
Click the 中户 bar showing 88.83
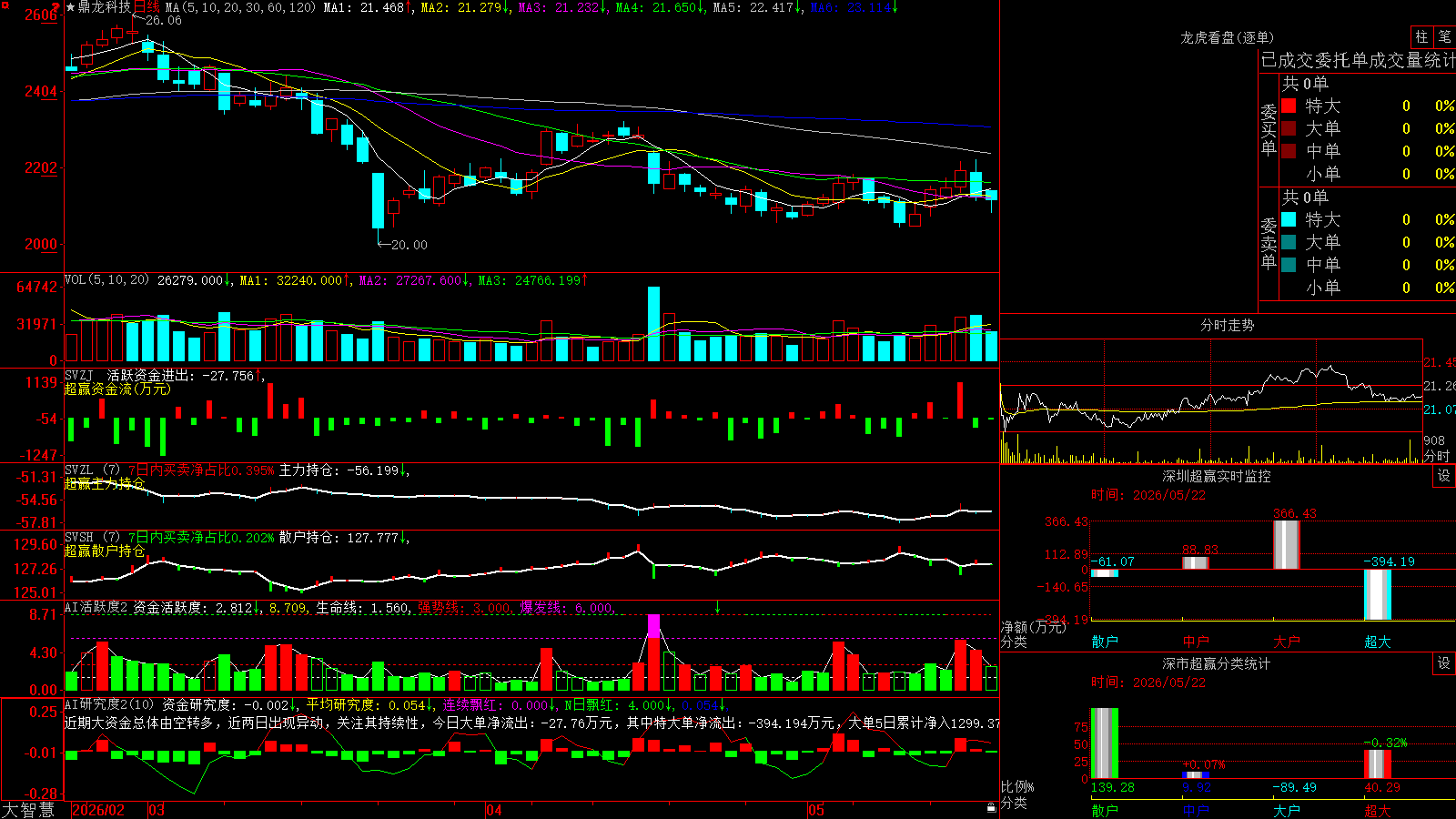(1196, 563)
